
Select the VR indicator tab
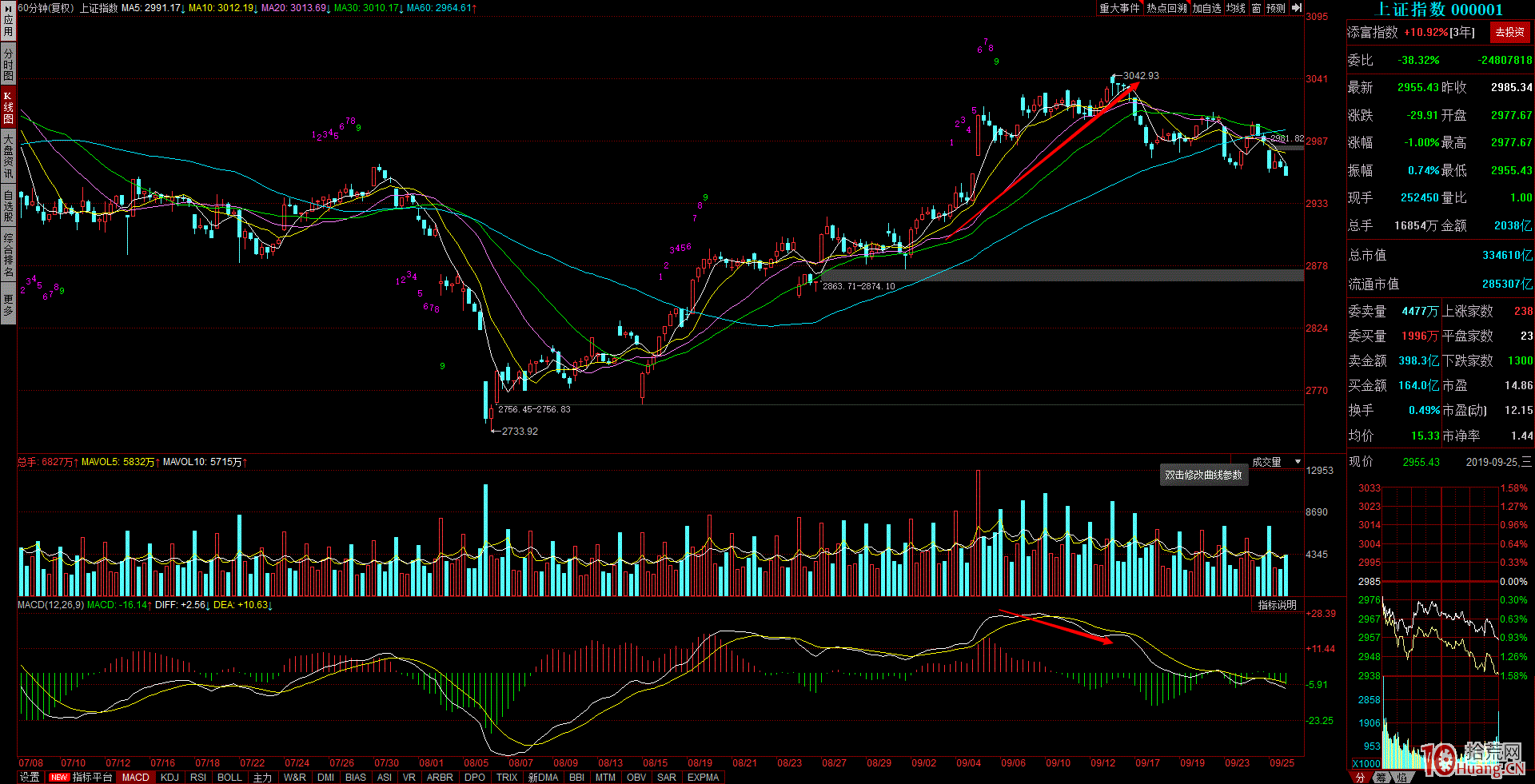click(409, 777)
